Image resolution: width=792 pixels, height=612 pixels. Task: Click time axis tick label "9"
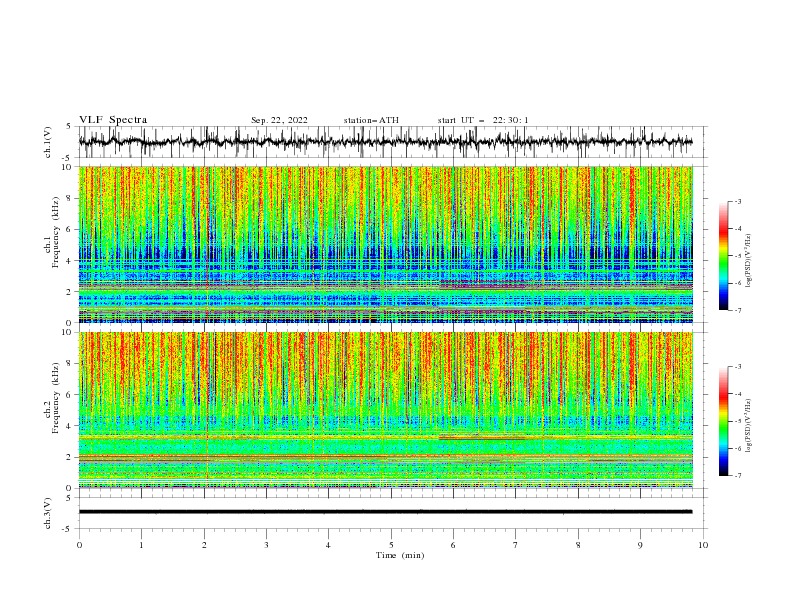point(640,545)
